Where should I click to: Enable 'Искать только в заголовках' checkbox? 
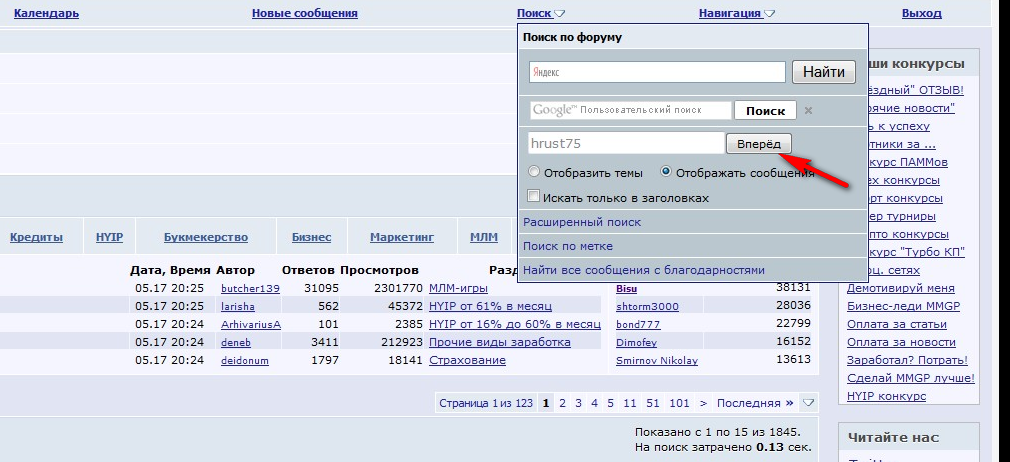tap(534, 197)
